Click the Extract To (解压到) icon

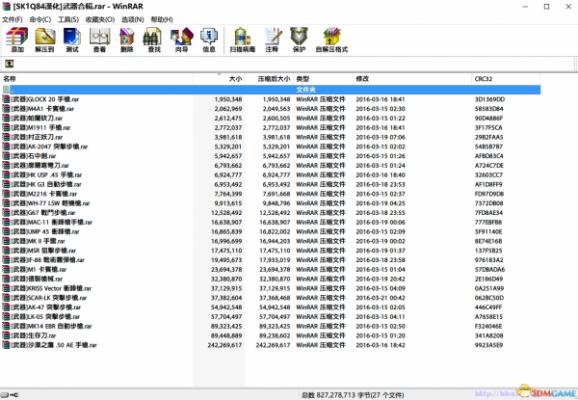(45, 40)
